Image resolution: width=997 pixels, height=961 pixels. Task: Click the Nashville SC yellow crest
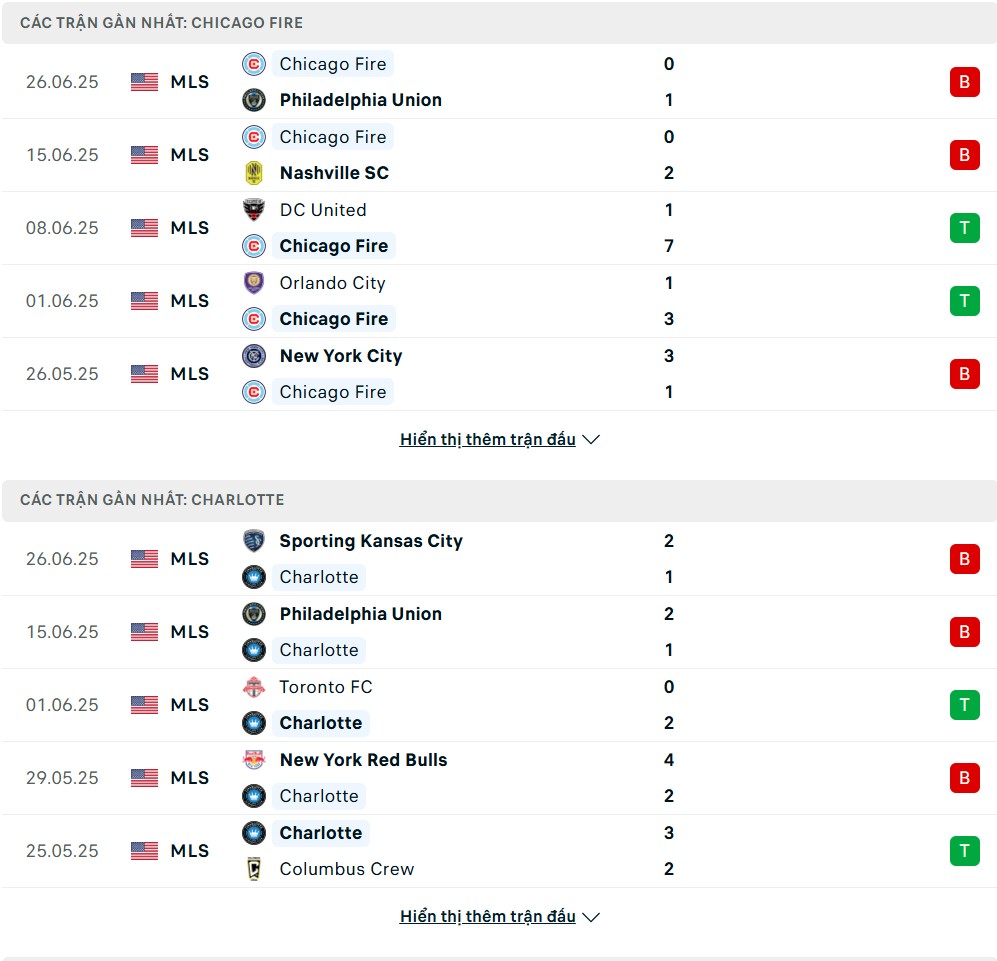coord(254,173)
